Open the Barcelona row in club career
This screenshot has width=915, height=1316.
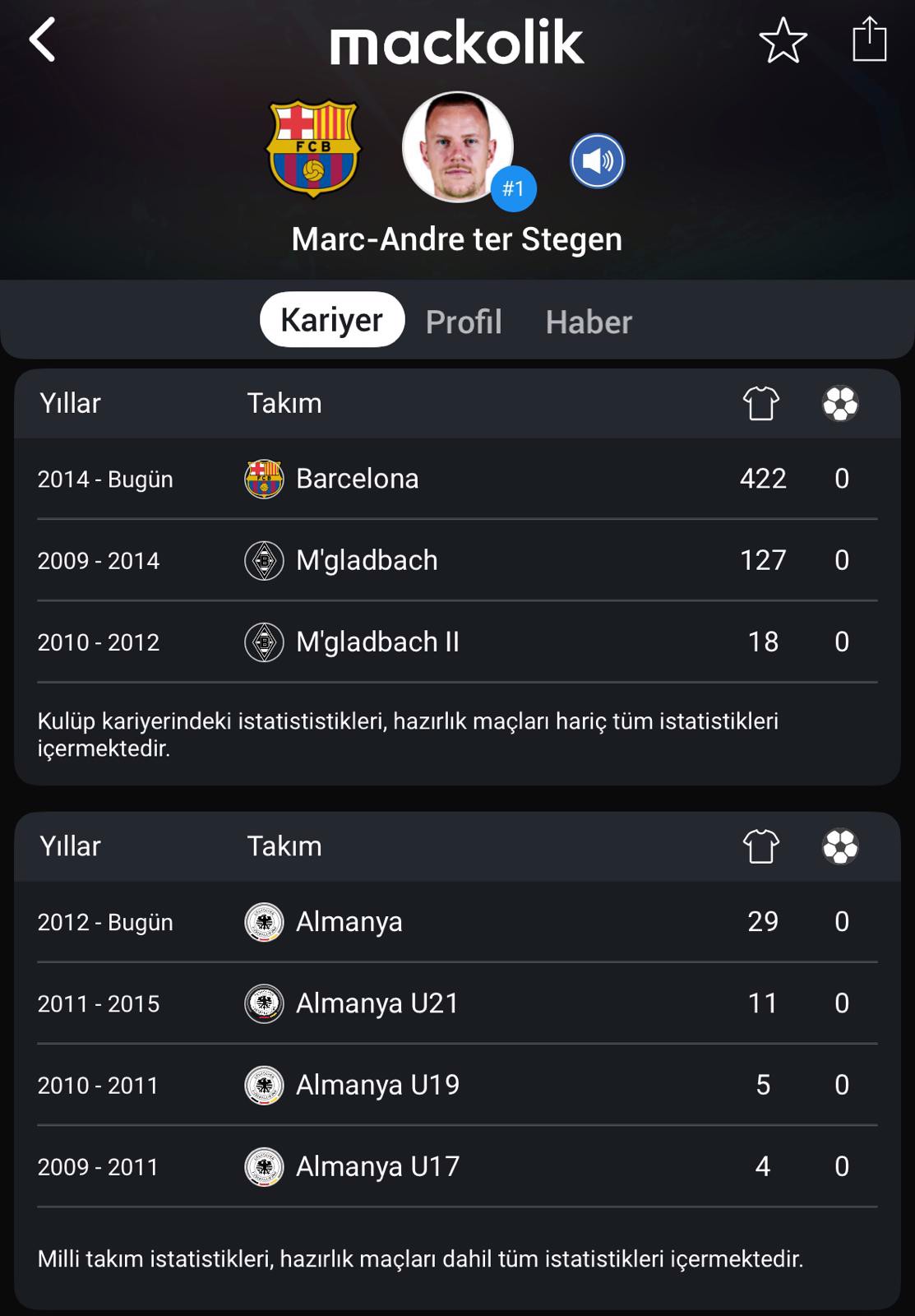tap(457, 479)
